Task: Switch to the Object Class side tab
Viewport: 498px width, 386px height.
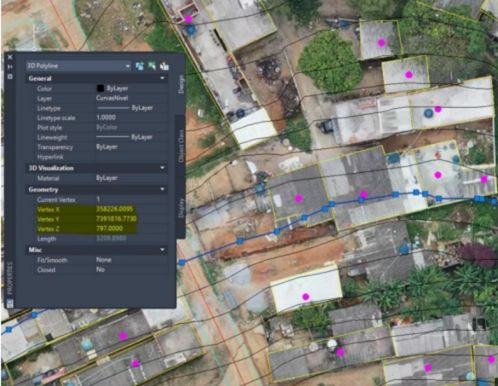Action: (181, 146)
